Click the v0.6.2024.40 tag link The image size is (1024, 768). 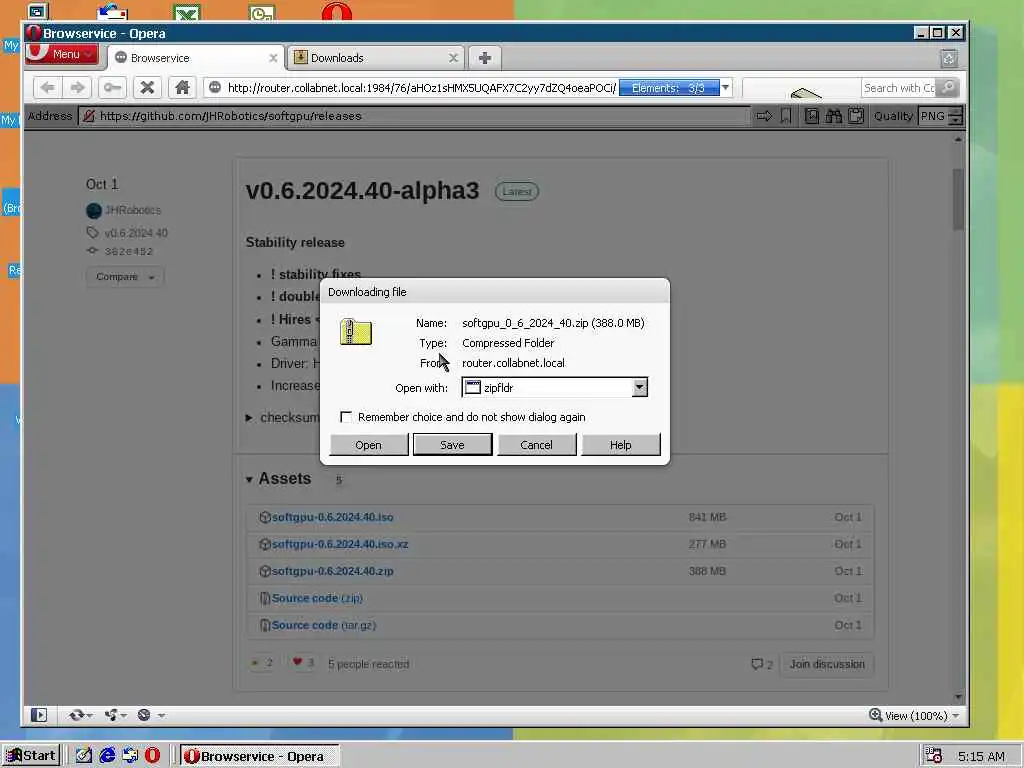(x=136, y=233)
